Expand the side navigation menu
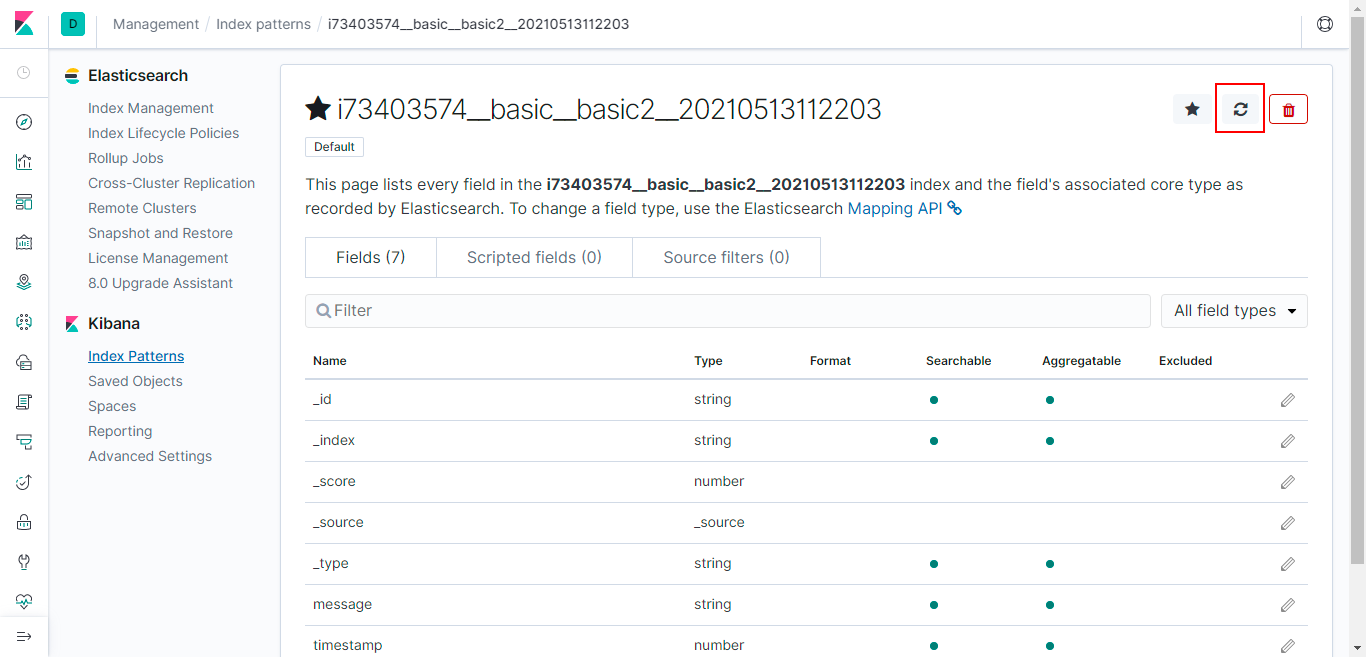This screenshot has height=657, width=1366. (x=24, y=636)
